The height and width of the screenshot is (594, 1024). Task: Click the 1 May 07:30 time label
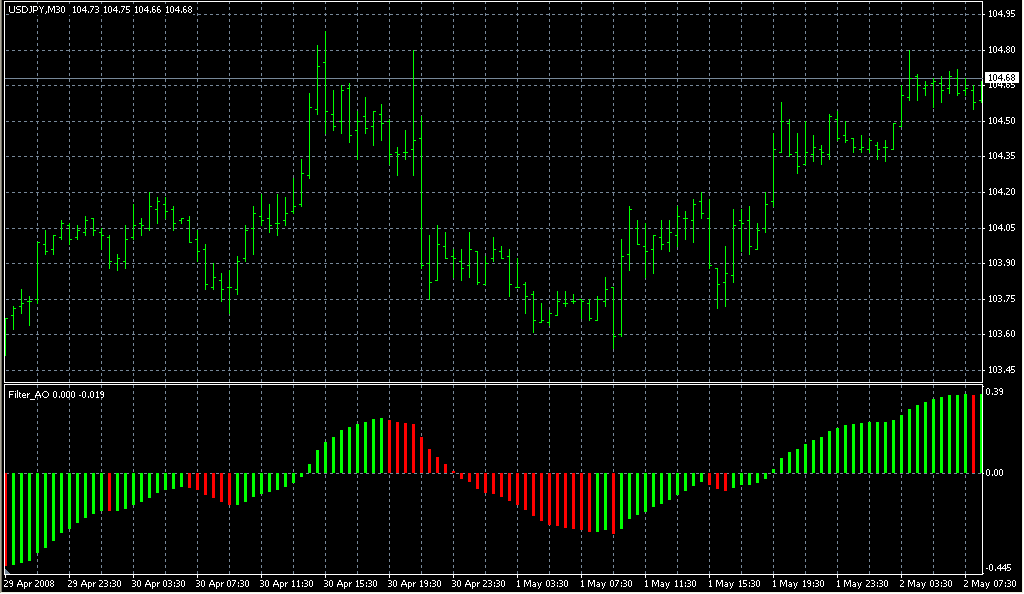click(x=605, y=583)
